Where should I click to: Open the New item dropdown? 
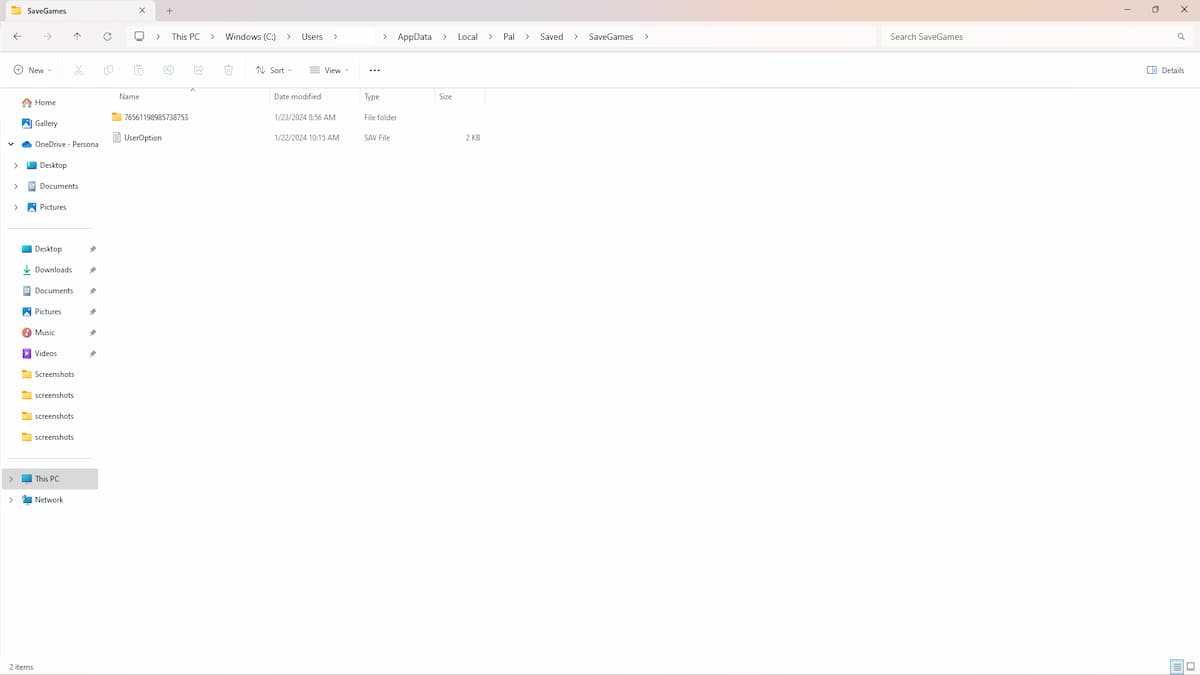[31, 70]
